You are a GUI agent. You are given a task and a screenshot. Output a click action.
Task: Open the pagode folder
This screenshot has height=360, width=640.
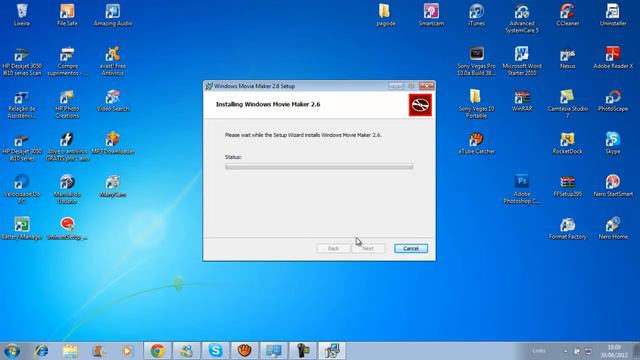pos(385,15)
